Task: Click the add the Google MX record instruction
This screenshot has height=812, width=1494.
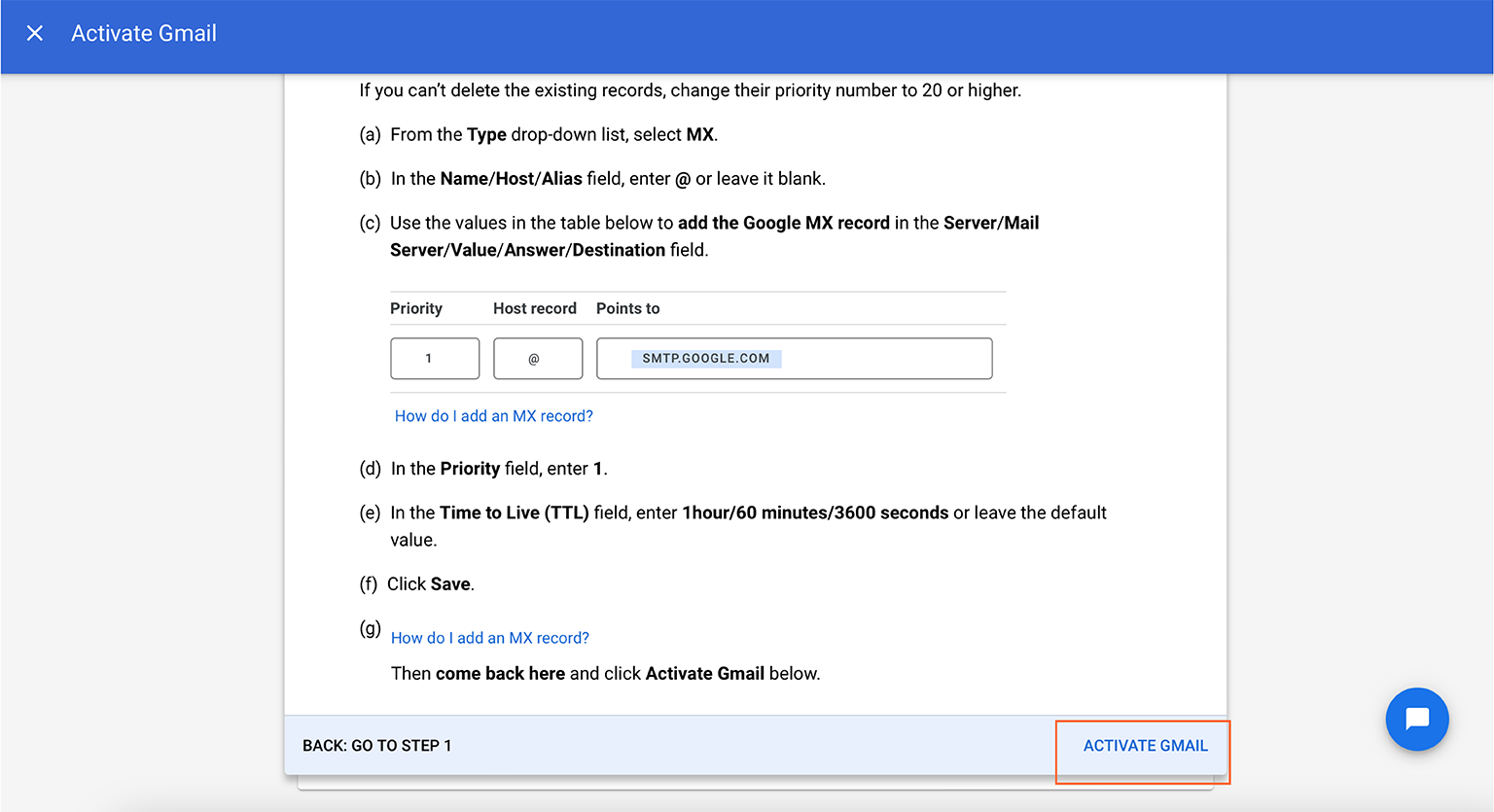Action: tap(715, 236)
